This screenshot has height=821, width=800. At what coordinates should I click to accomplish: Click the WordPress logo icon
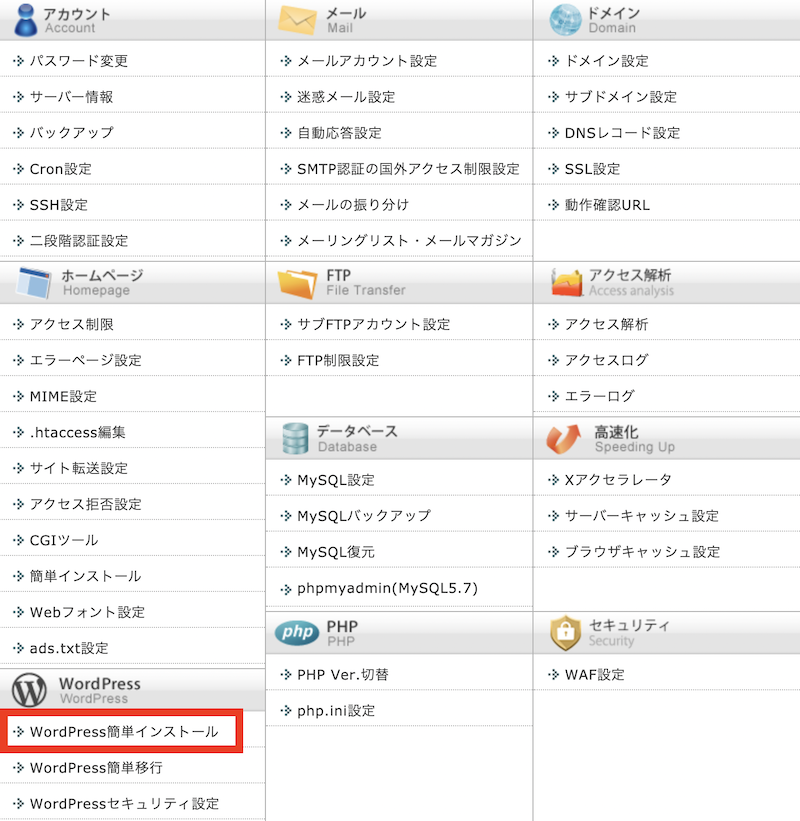coord(29,690)
